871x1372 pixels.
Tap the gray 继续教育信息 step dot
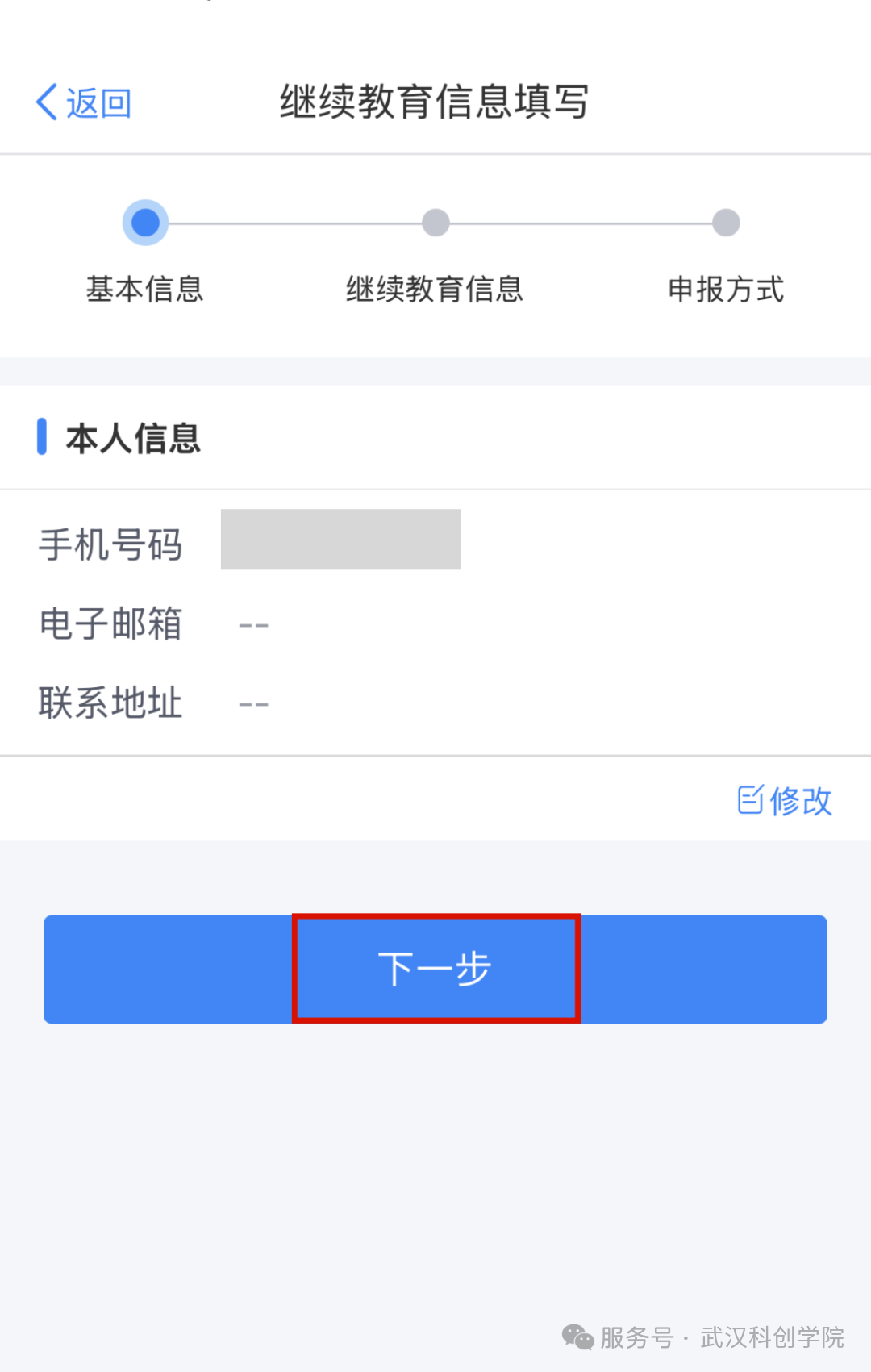click(435, 221)
